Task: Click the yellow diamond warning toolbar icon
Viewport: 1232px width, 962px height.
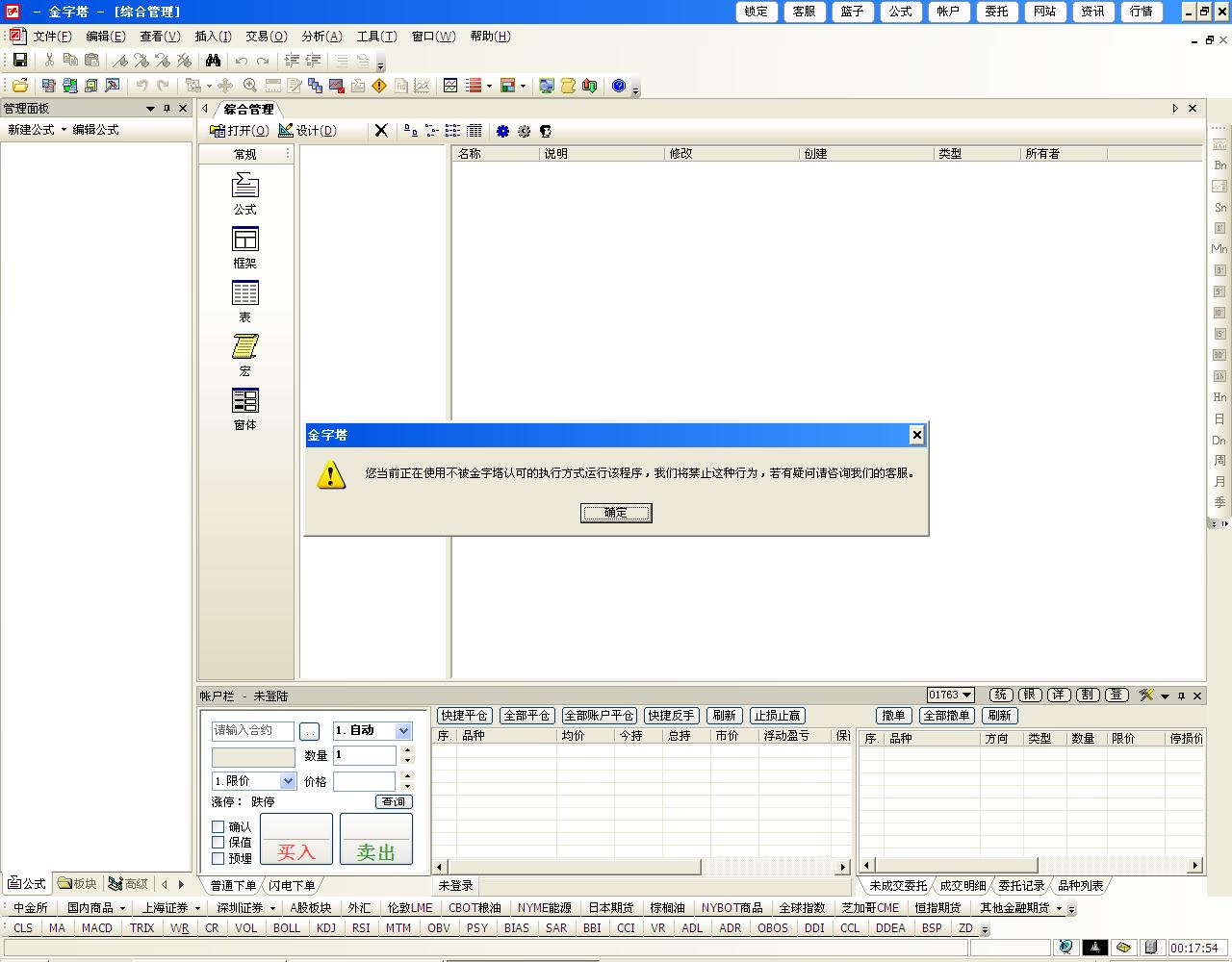Action: pos(379,86)
